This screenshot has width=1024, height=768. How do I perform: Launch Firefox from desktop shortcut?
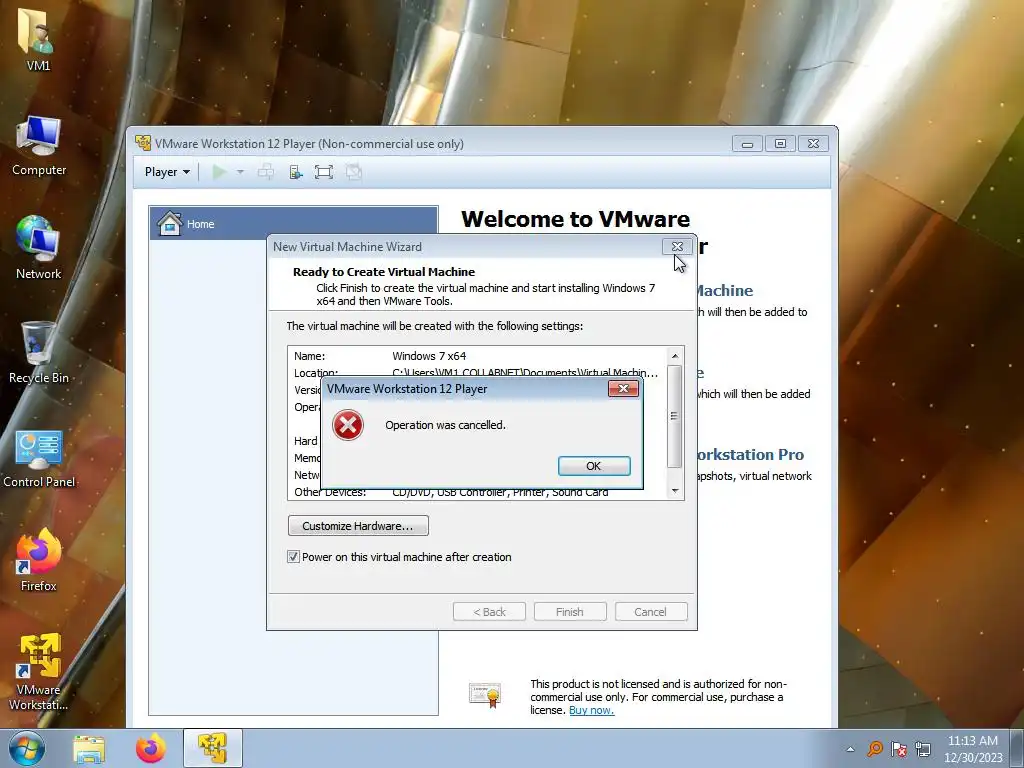pyautogui.click(x=39, y=560)
